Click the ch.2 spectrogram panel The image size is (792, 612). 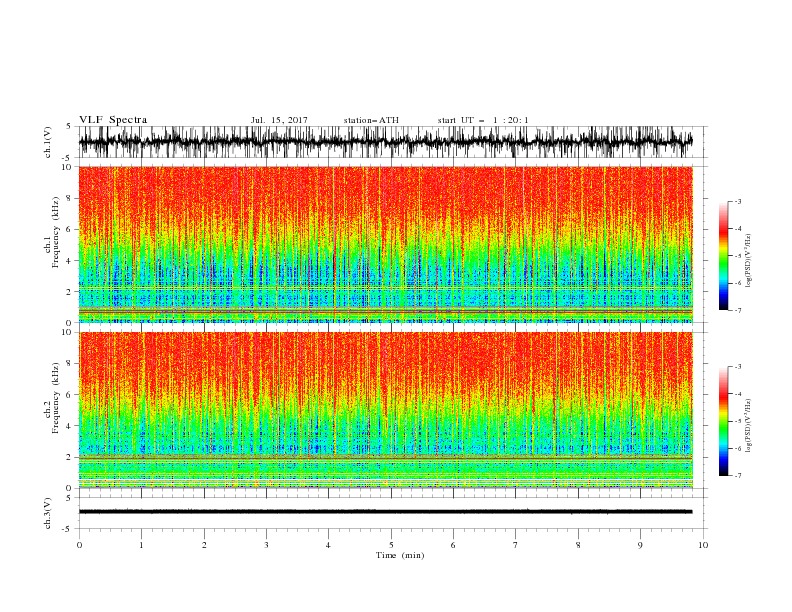[x=386, y=410]
